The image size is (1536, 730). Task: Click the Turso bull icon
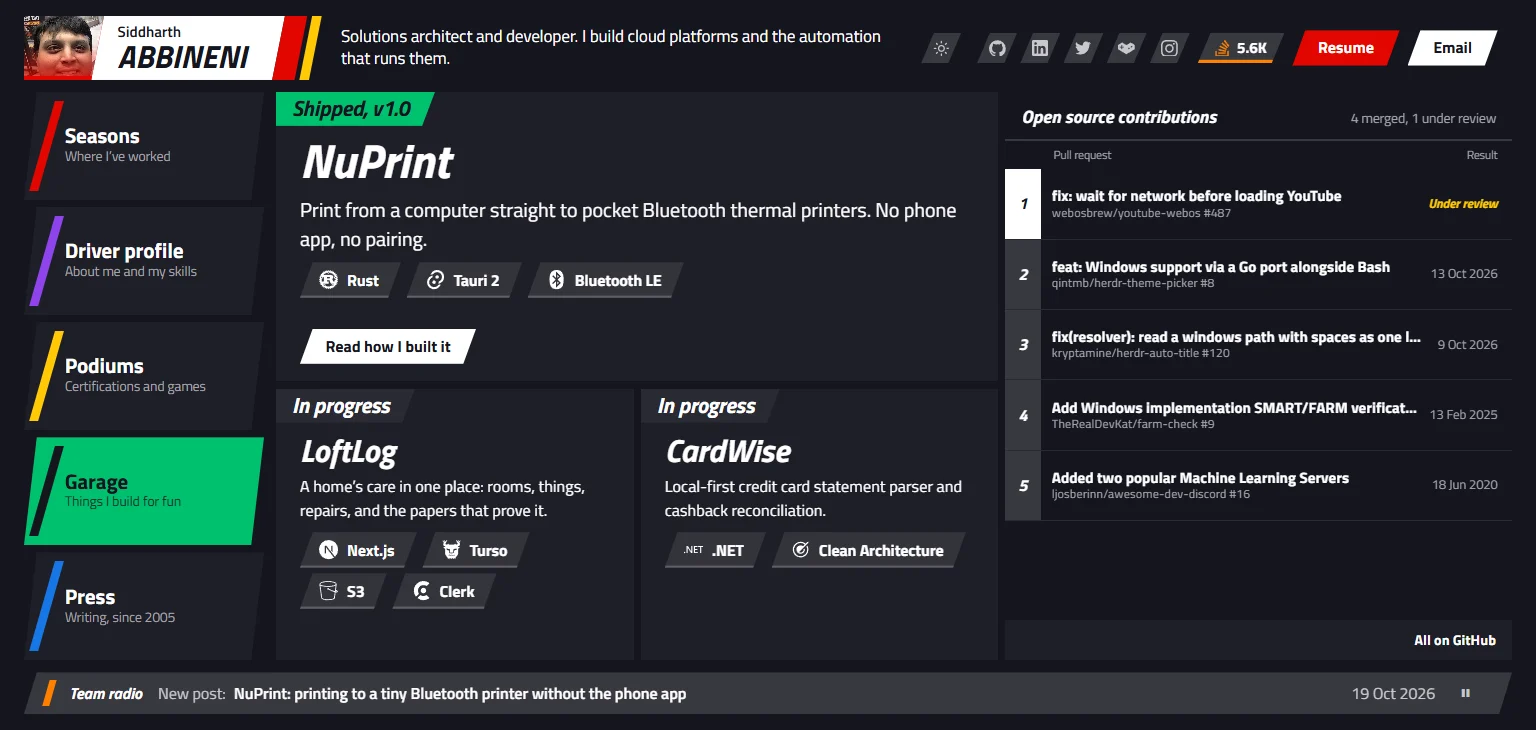click(x=451, y=550)
